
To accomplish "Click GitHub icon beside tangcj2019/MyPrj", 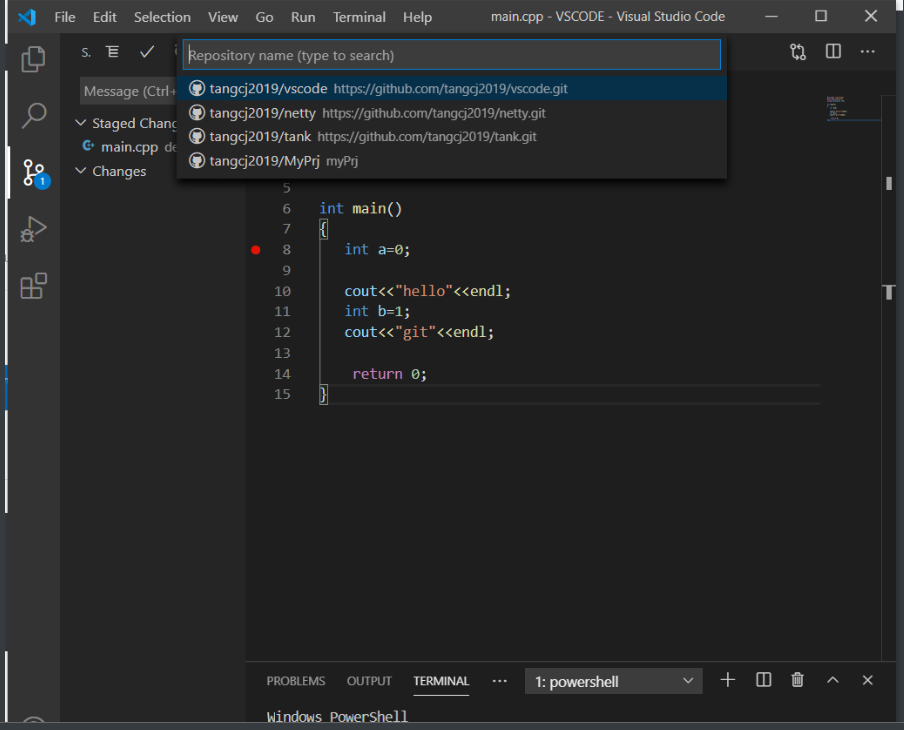I will coord(197,160).
